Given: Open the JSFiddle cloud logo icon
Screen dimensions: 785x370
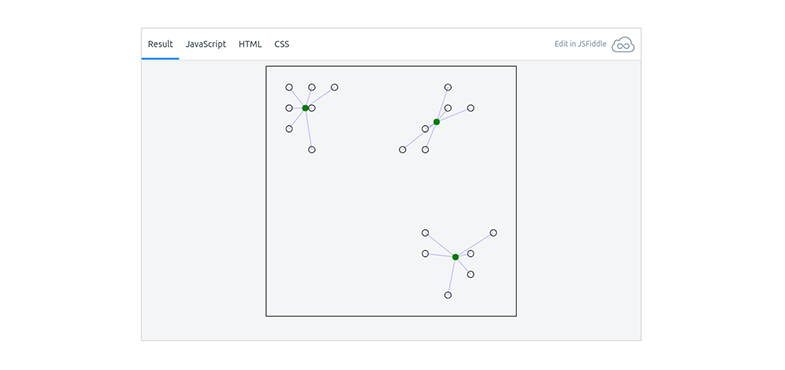Looking at the screenshot, I should [623, 45].
